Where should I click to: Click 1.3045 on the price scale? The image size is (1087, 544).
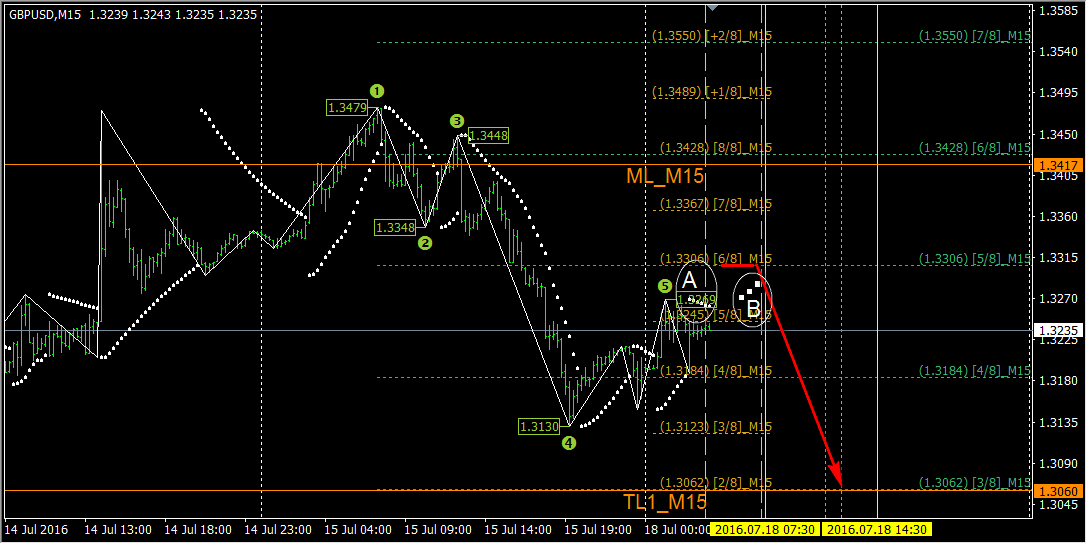(x=1059, y=504)
